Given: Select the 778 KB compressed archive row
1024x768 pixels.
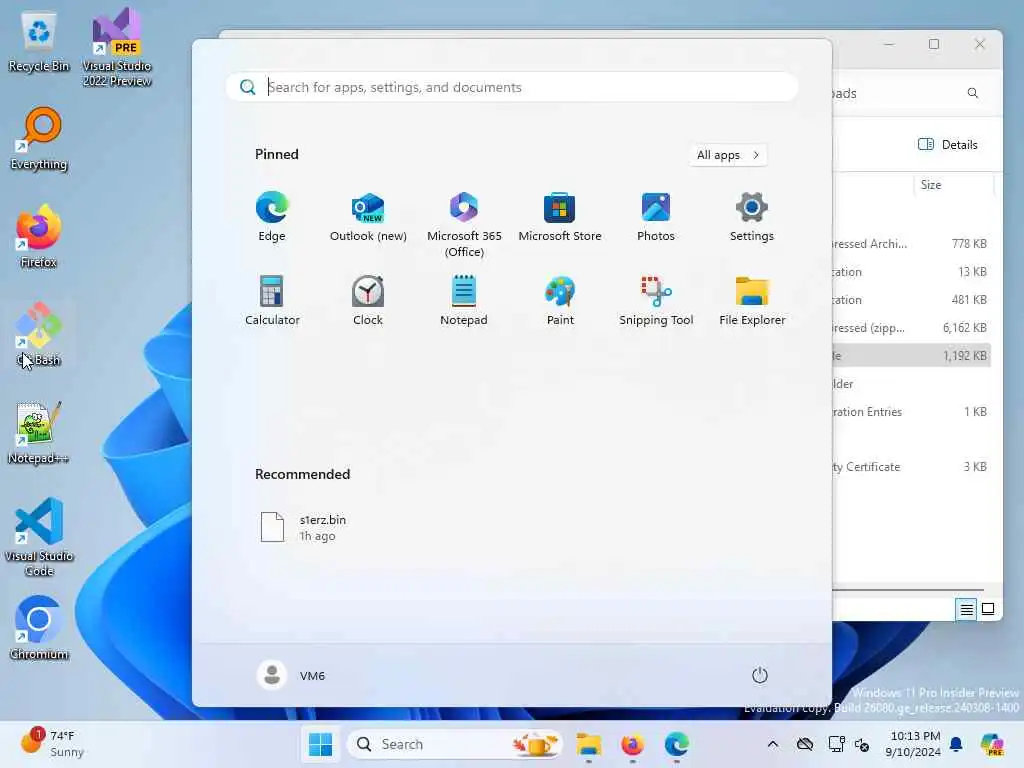Looking at the screenshot, I should [x=912, y=244].
